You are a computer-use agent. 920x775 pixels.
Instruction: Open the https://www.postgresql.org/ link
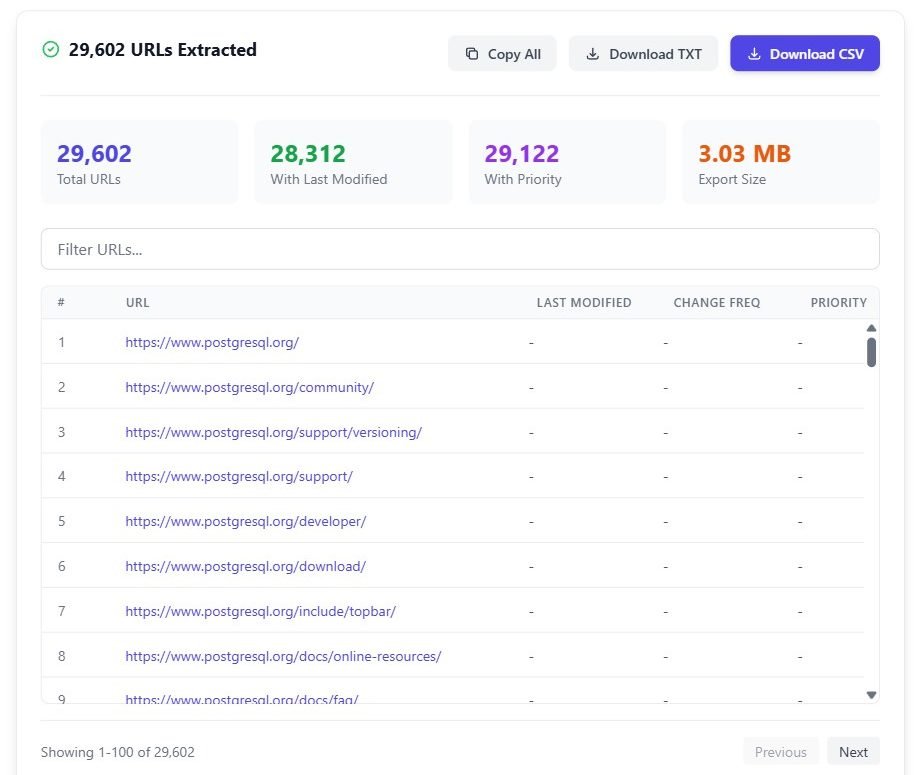(212, 342)
